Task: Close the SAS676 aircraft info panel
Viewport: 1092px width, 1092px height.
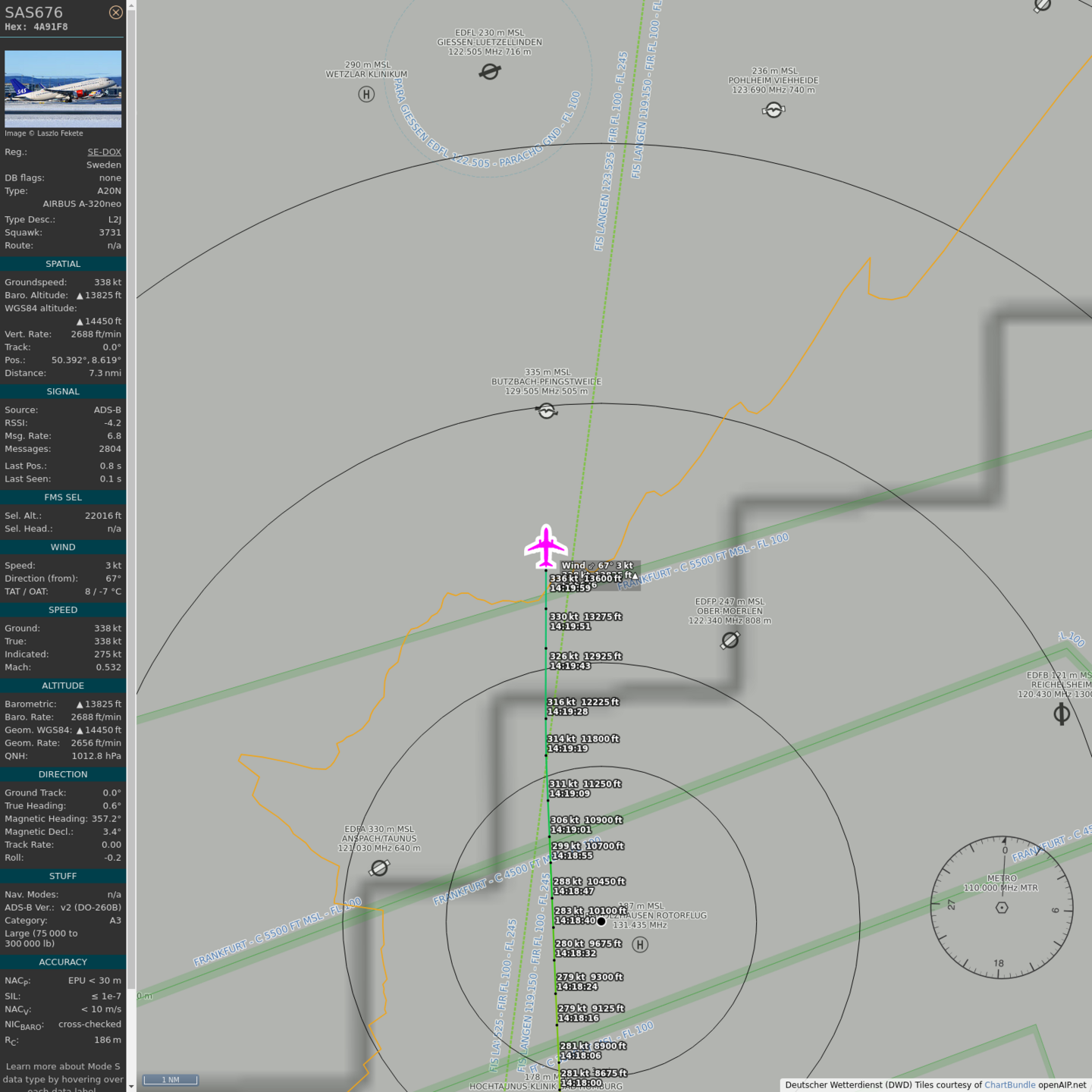Action: pos(115,12)
